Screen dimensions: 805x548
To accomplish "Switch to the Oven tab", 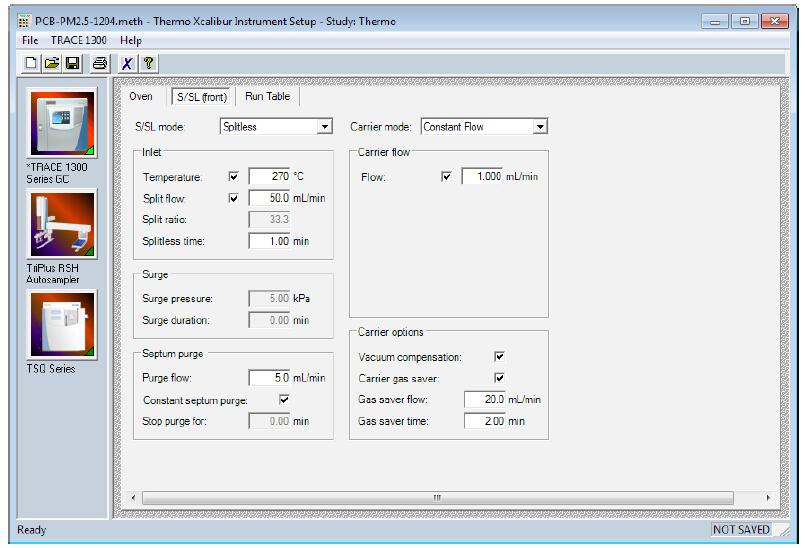I will point(141,96).
